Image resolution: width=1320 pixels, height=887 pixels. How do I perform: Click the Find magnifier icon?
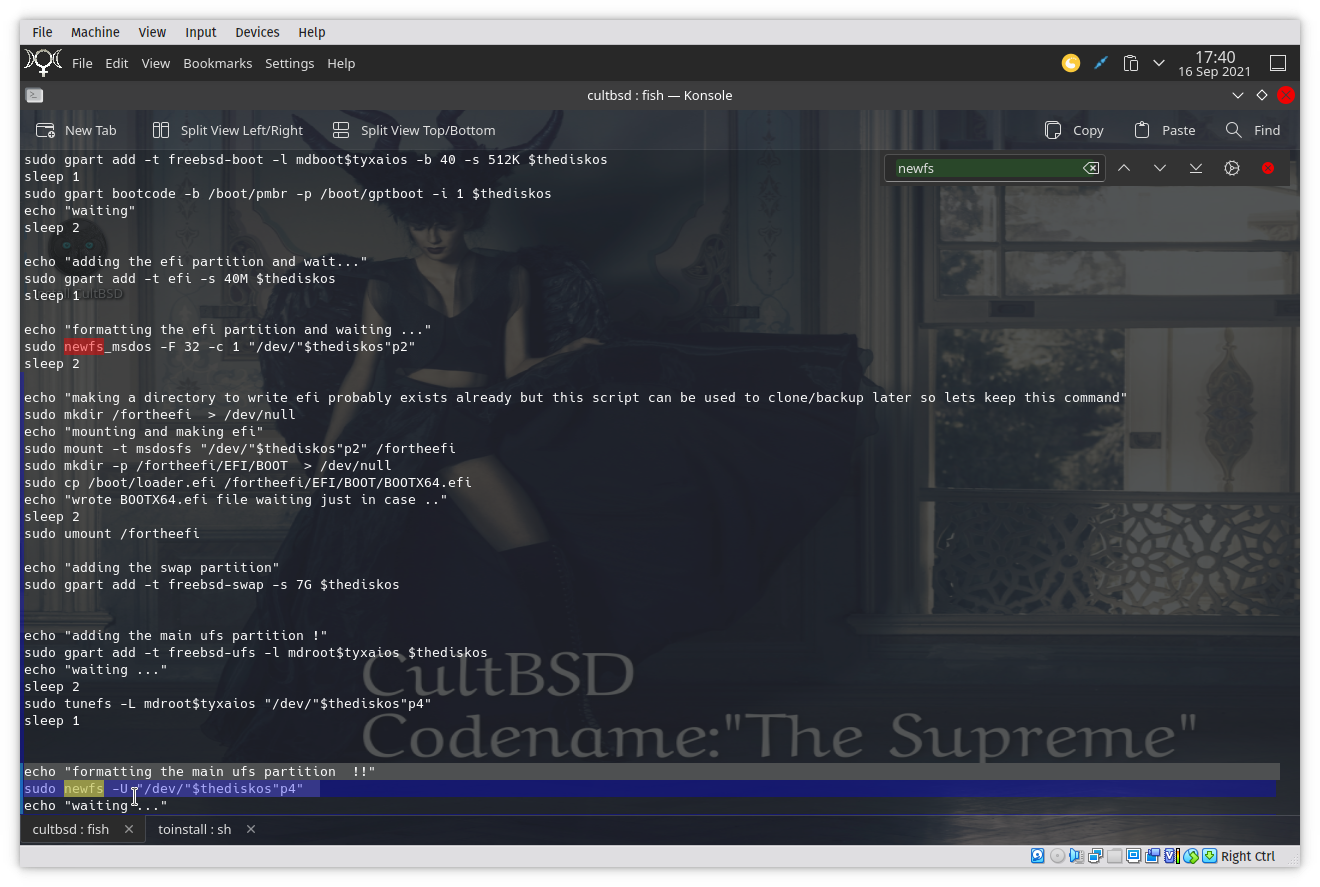pos(1234,130)
